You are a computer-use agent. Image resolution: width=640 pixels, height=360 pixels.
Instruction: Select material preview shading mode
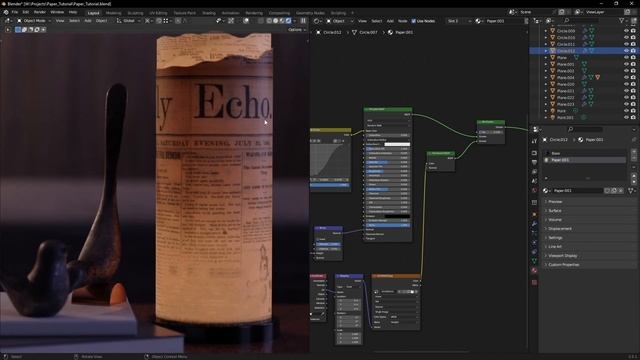pyautogui.click(x=282, y=20)
